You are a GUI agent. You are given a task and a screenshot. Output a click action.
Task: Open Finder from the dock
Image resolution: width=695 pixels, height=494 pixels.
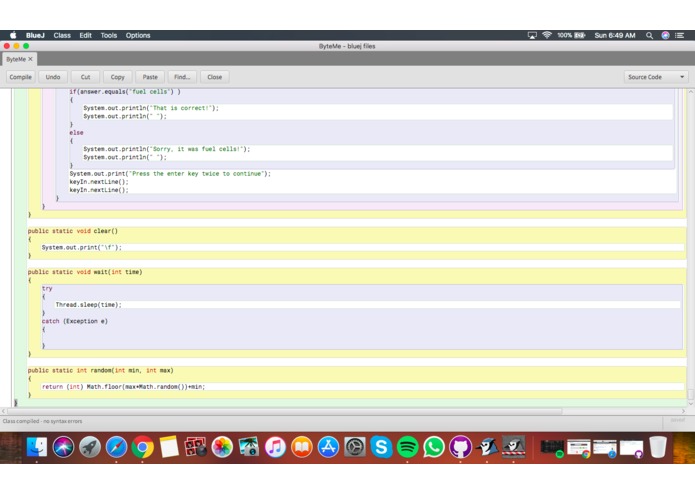click(37, 447)
